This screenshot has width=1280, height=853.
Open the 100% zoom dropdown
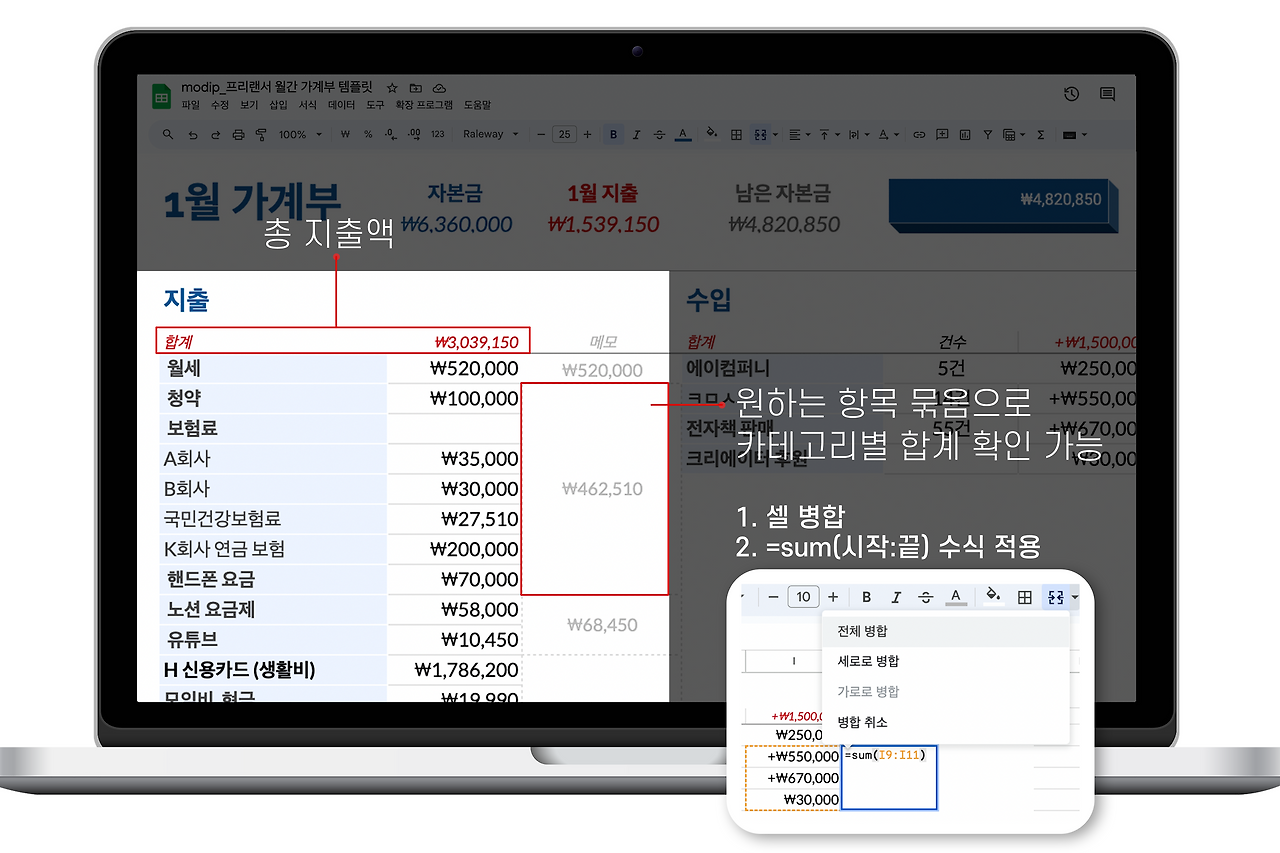[x=300, y=134]
